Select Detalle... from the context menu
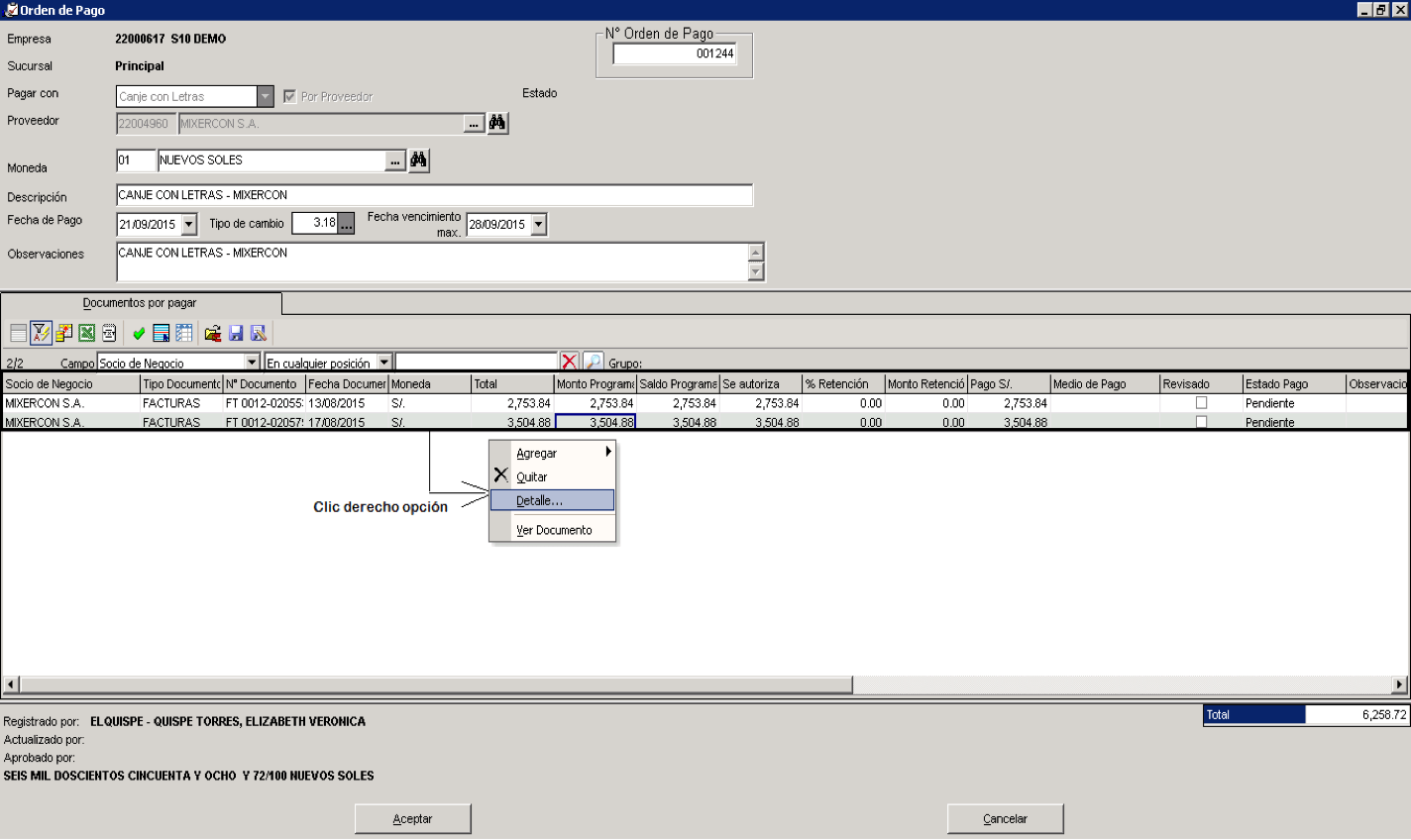The height and width of the screenshot is (840, 1411). pyautogui.click(x=552, y=500)
